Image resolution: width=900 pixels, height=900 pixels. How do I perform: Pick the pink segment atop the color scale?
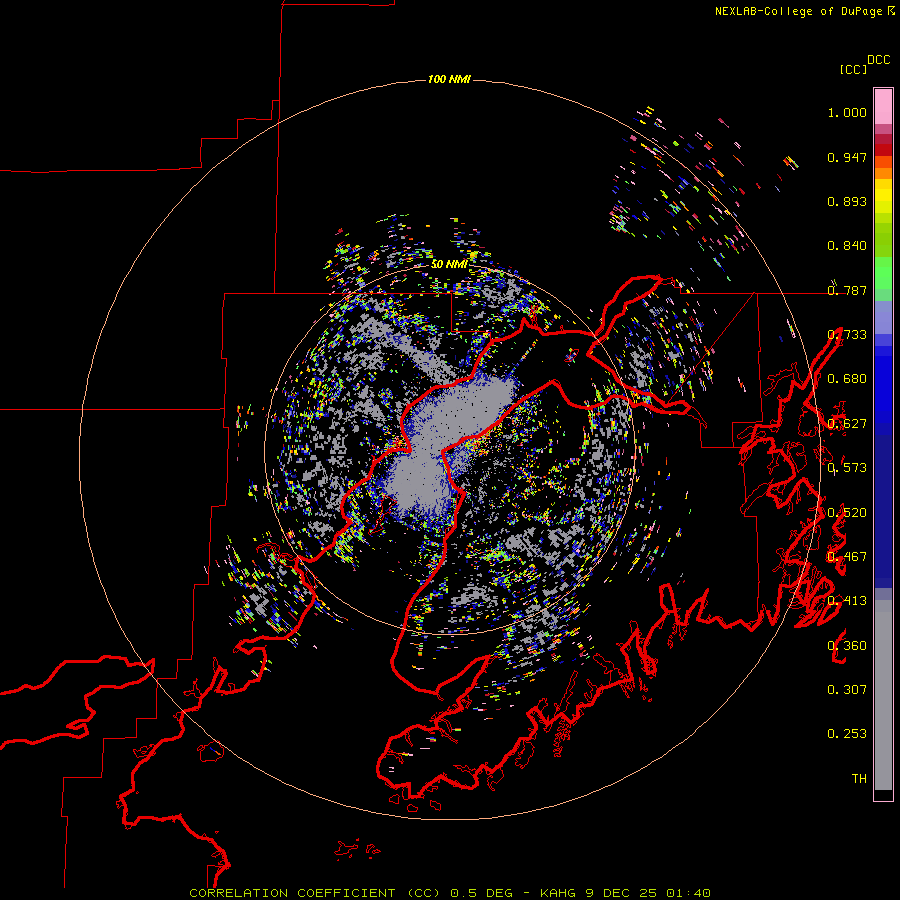click(883, 106)
